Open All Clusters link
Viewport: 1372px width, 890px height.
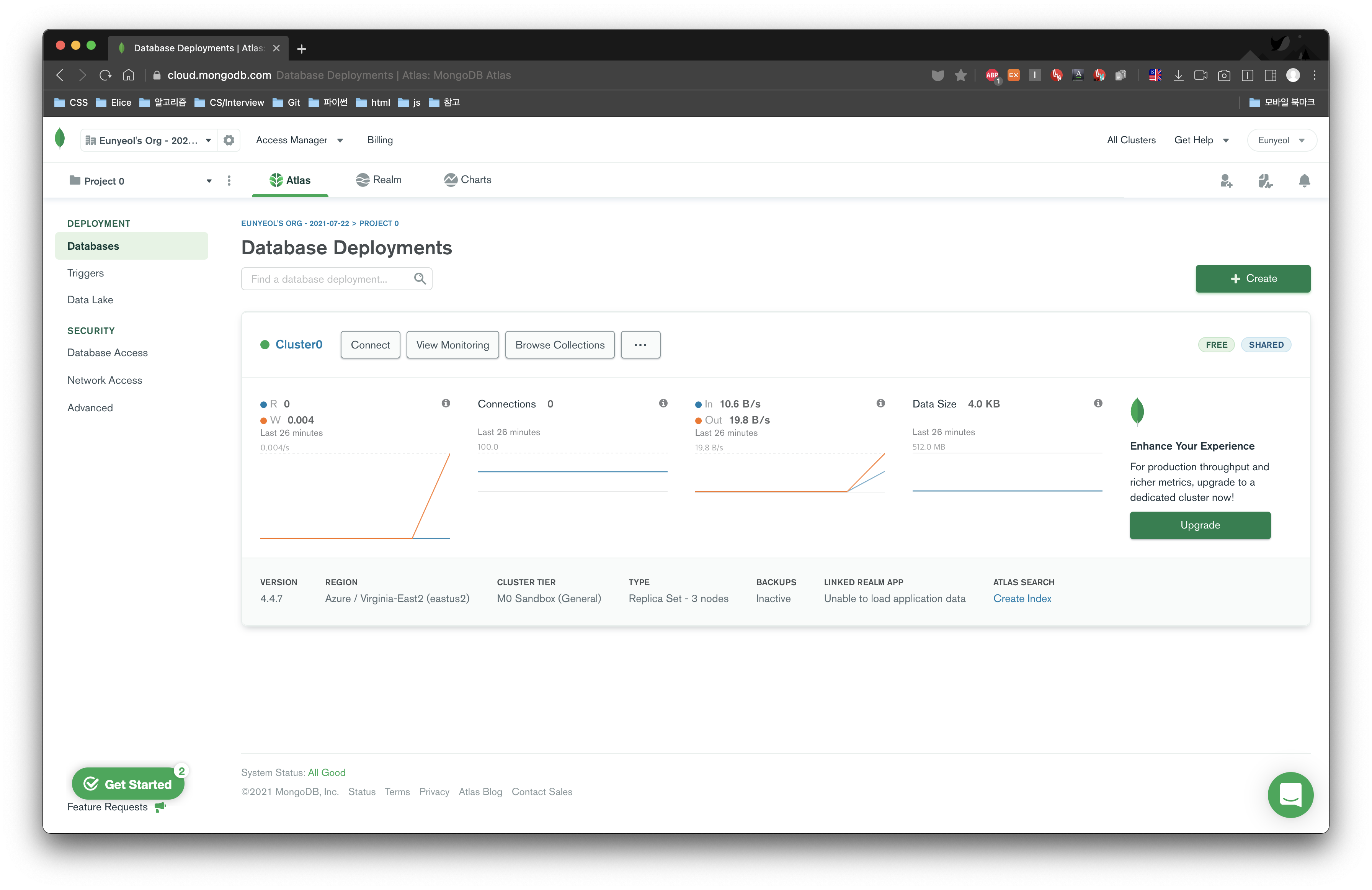click(x=1131, y=140)
